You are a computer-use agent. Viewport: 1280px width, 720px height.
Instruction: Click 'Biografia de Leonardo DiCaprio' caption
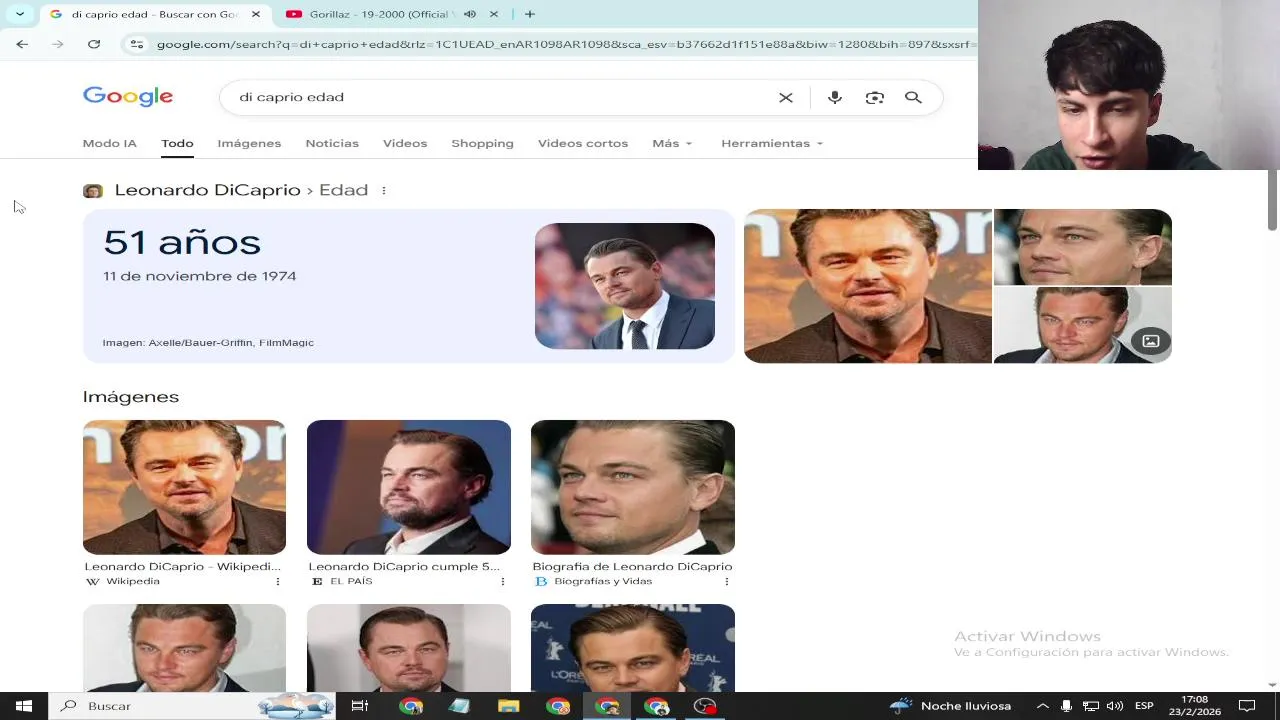tap(632, 566)
